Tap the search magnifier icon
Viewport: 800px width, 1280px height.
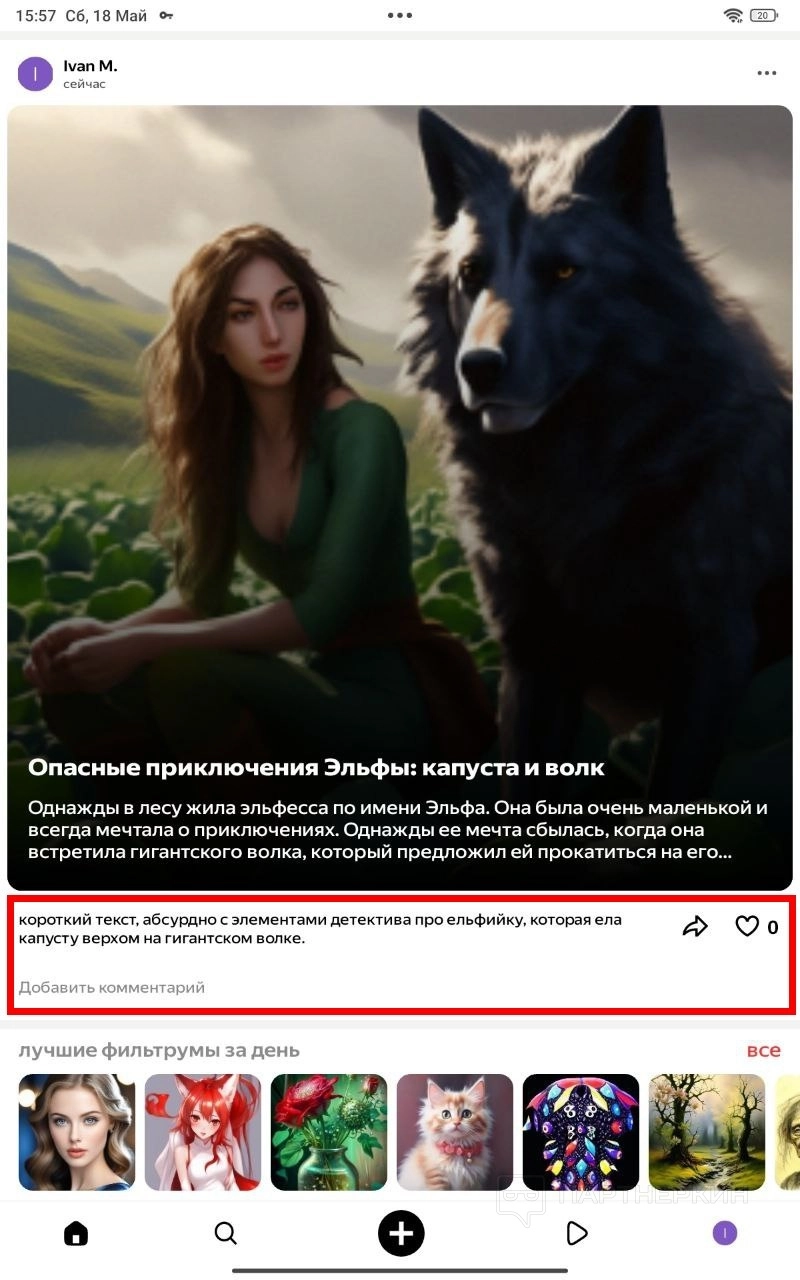[x=226, y=1233]
